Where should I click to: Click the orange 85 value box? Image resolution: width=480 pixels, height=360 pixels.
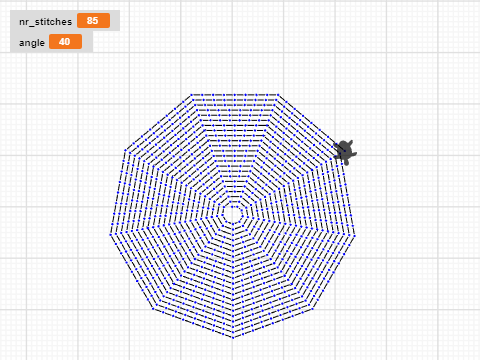[x=93, y=21]
